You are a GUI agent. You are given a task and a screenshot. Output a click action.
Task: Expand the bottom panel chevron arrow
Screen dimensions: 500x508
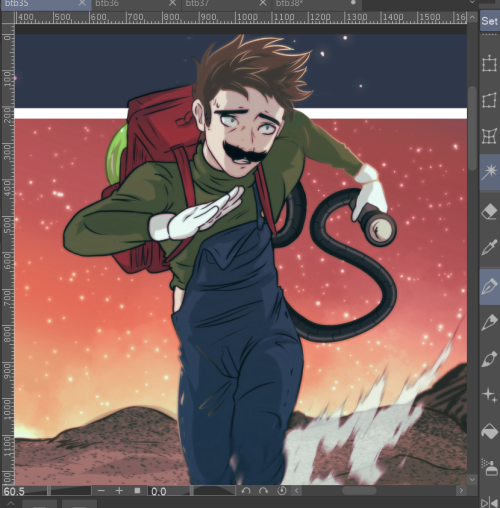[x=11, y=503]
